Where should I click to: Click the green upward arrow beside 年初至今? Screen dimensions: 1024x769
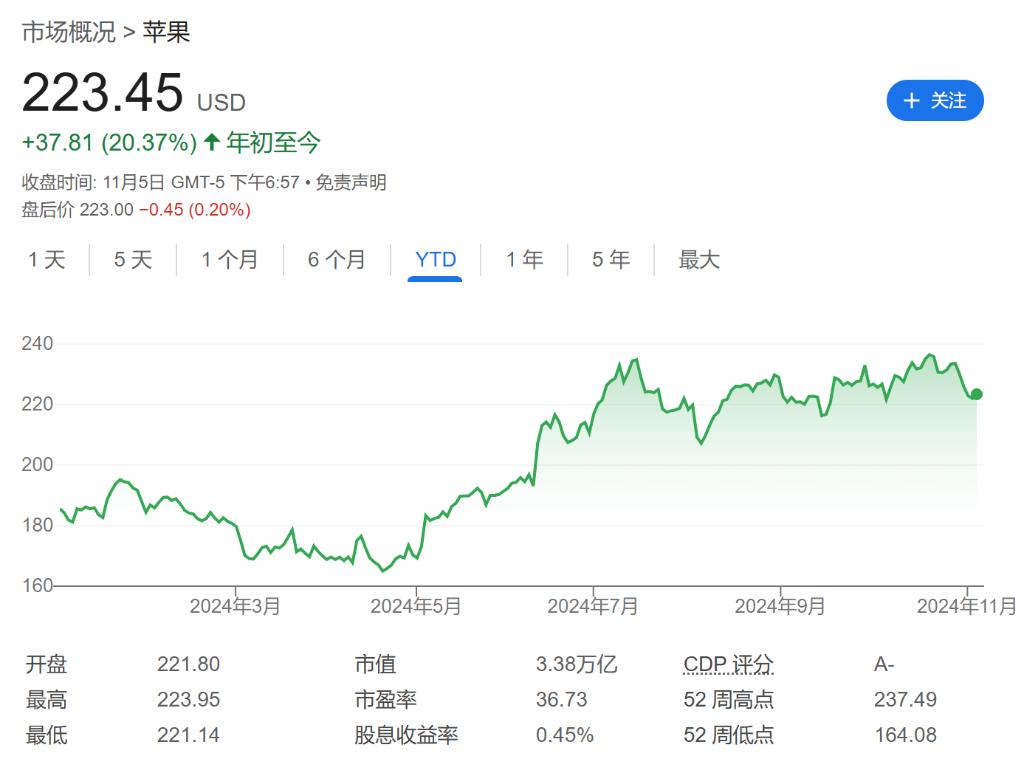[x=211, y=142]
